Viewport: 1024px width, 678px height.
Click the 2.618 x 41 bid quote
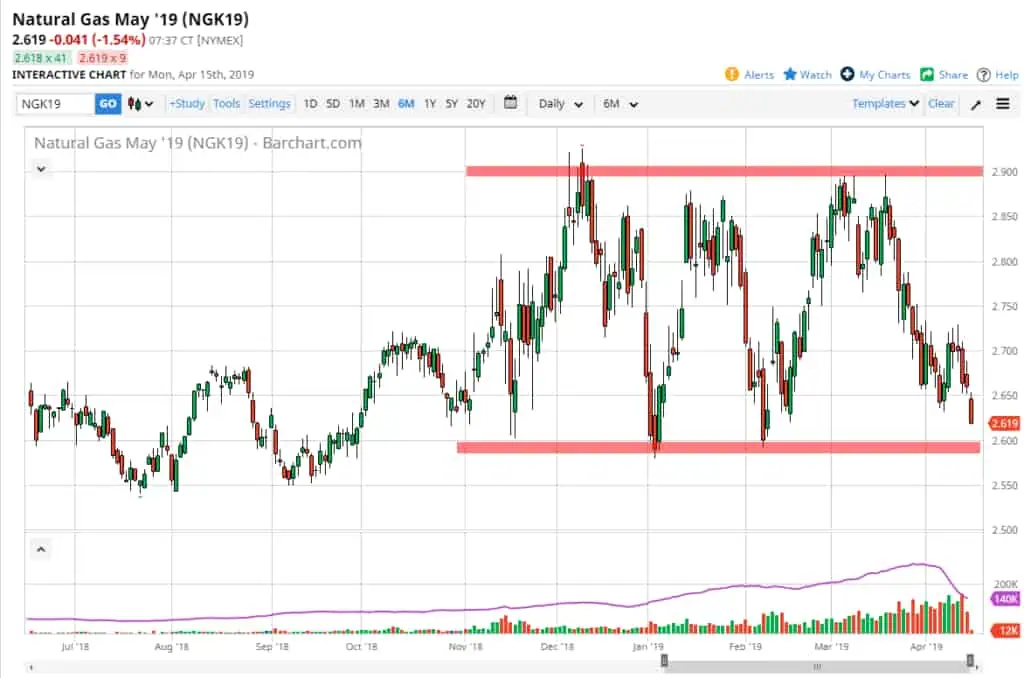coord(40,58)
